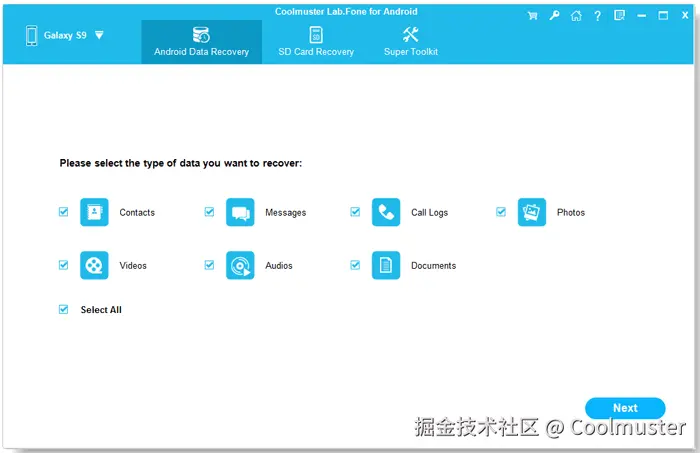This screenshot has width=700, height=453.
Task: Maximize the Coolmuster window
Action: coord(663,16)
